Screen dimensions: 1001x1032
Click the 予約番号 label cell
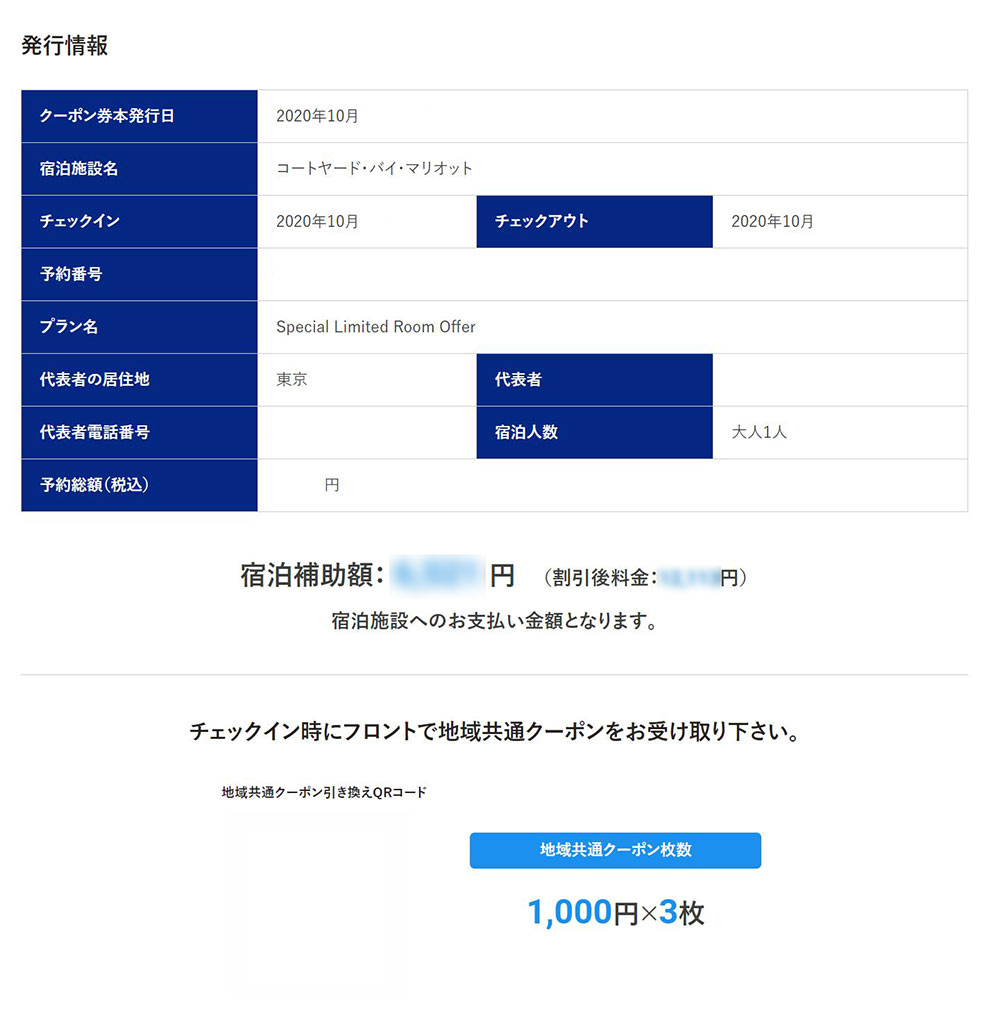pos(139,274)
